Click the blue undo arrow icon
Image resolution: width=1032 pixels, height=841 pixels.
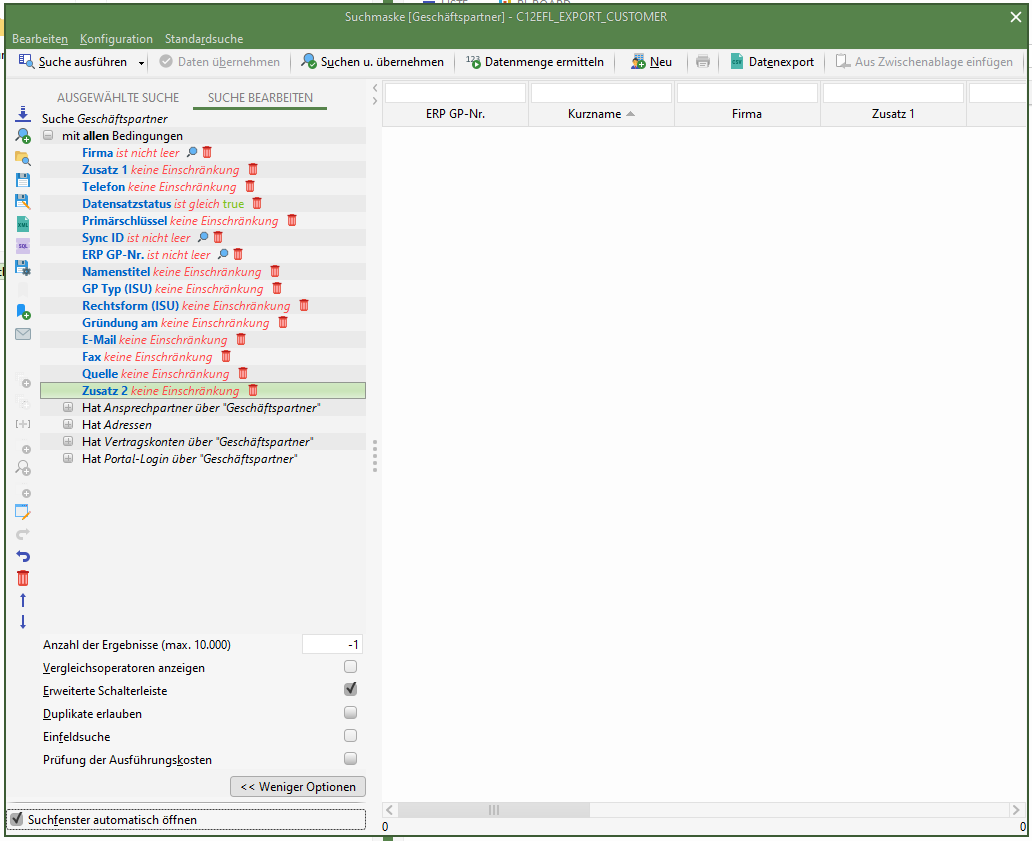click(23, 556)
